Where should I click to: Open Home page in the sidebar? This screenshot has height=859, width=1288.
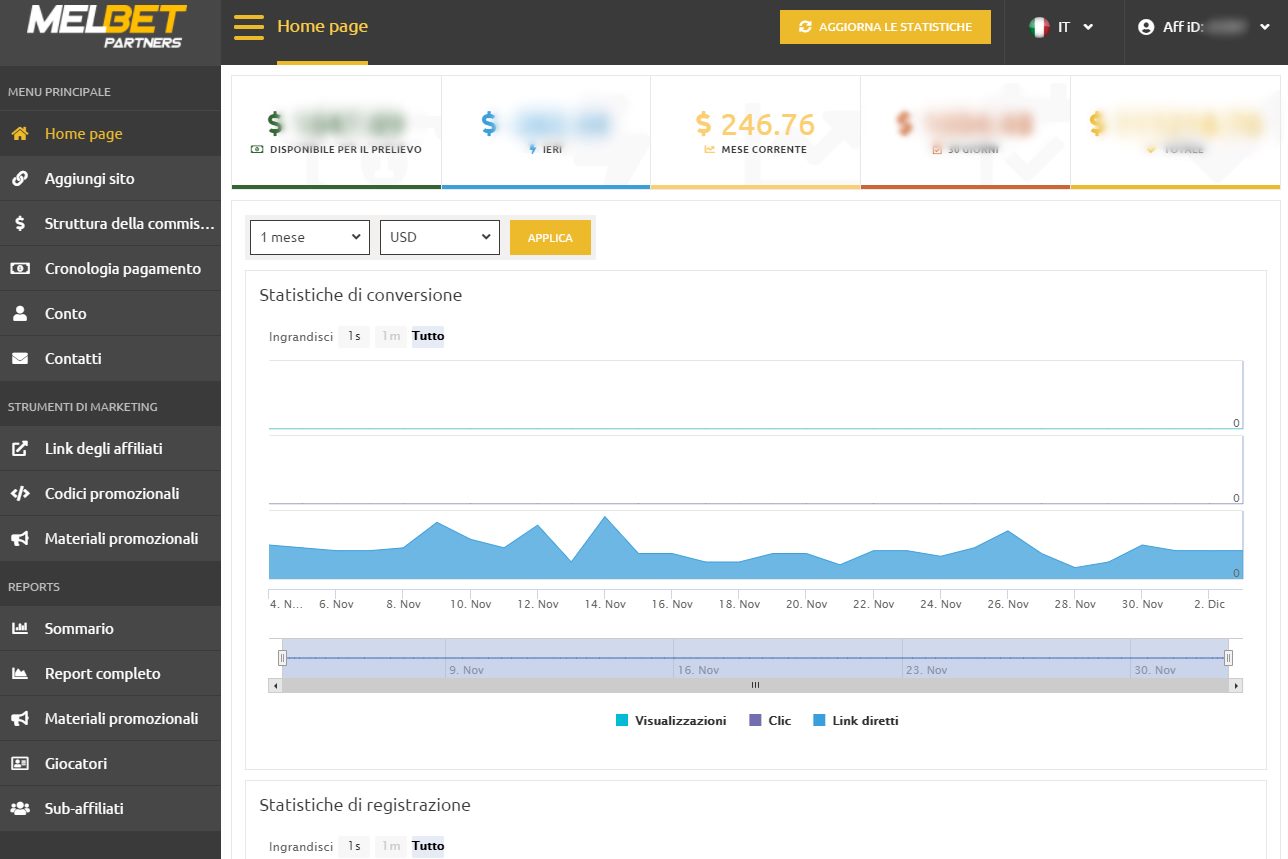[x=110, y=133]
